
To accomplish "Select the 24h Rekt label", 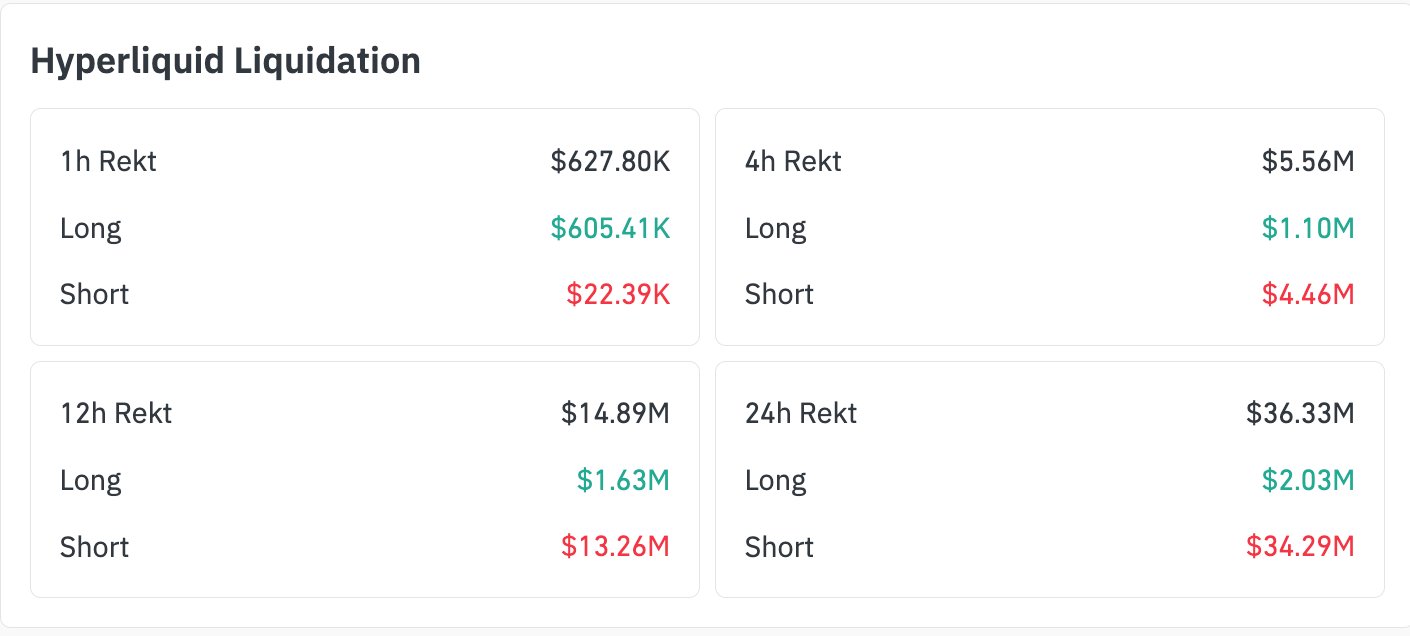I will [x=801, y=413].
